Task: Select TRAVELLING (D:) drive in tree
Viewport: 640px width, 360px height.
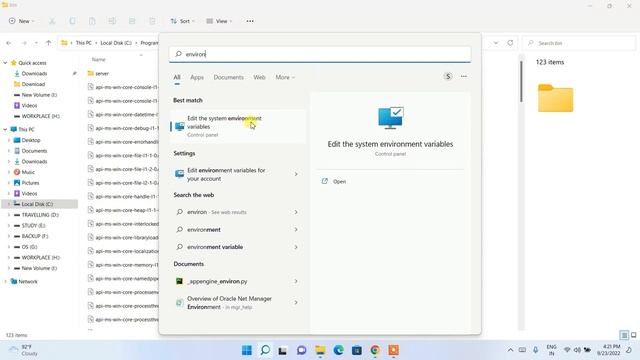Action: click(x=40, y=215)
